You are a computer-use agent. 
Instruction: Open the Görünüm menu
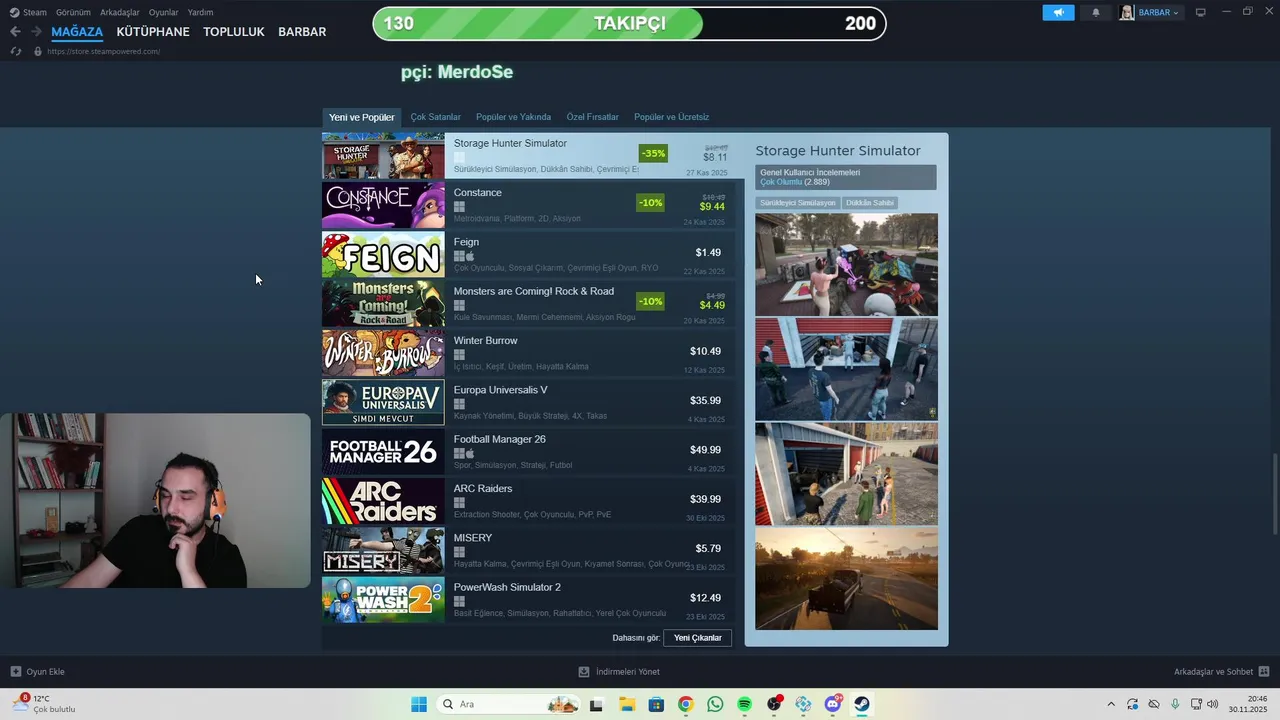(73, 12)
